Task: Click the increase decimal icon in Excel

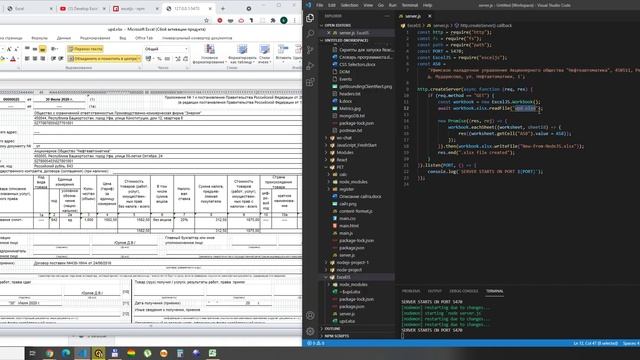Action: click(x=178, y=59)
